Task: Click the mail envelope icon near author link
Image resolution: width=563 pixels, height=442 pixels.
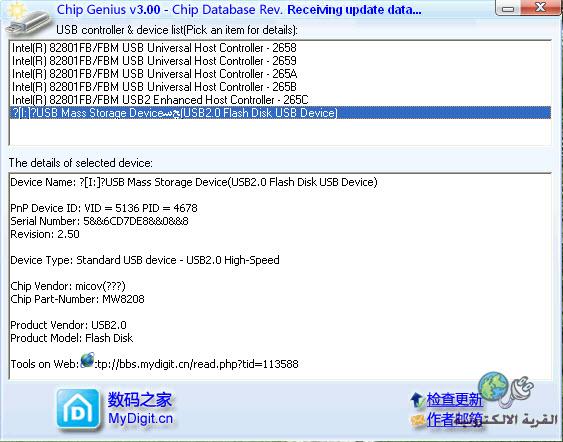Action: pyautogui.click(x=418, y=421)
